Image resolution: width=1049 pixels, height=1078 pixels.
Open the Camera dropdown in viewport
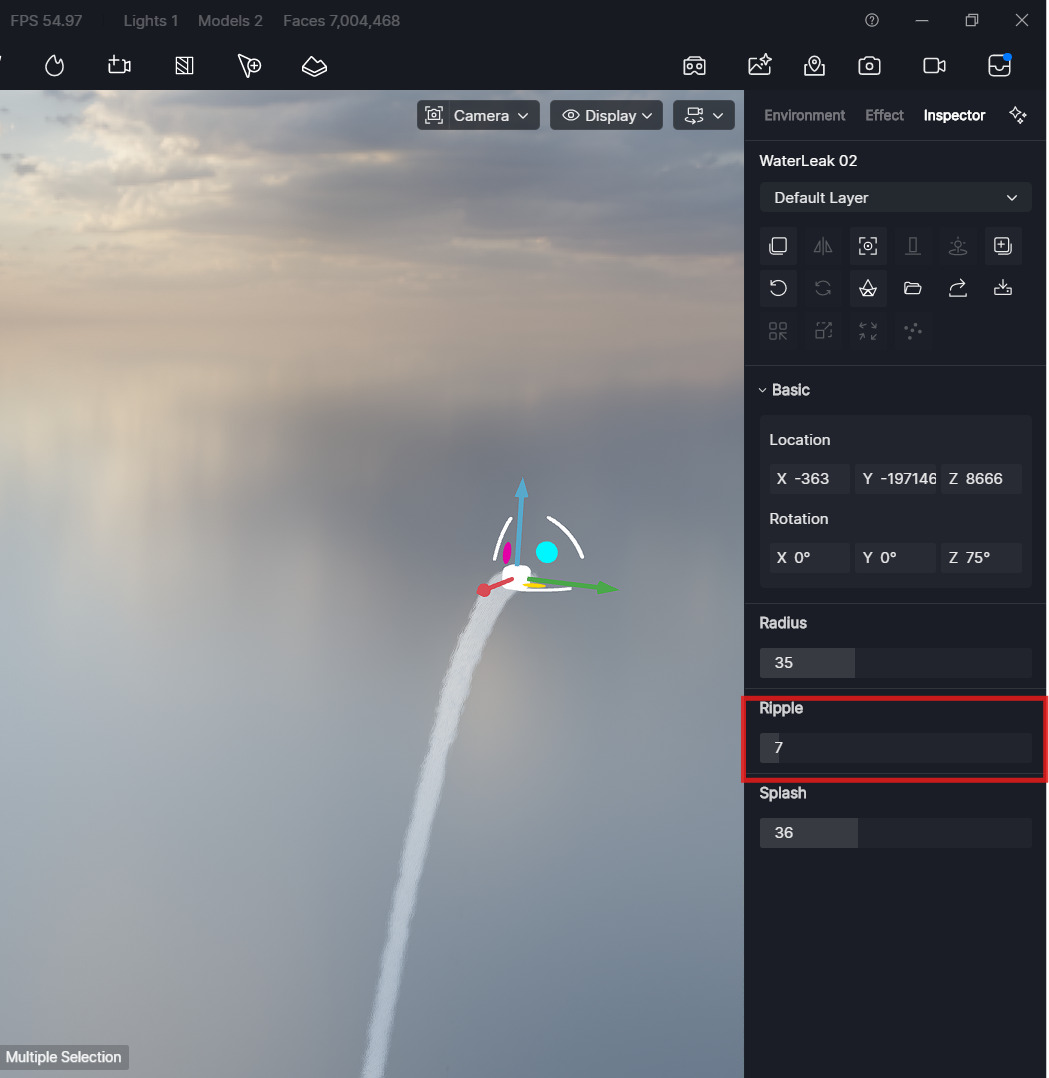click(x=479, y=116)
